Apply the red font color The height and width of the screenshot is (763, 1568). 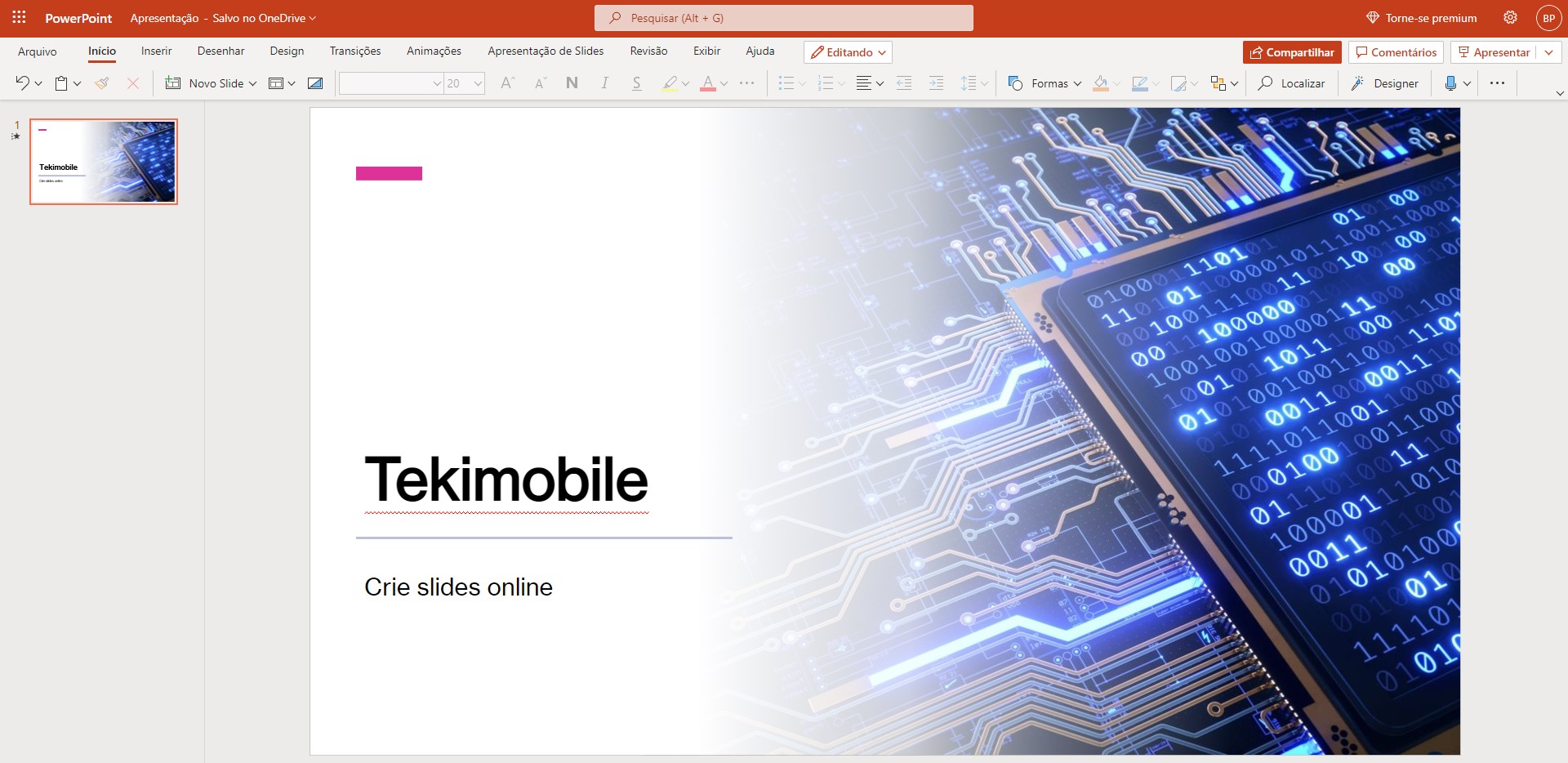[x=708, y=83]
